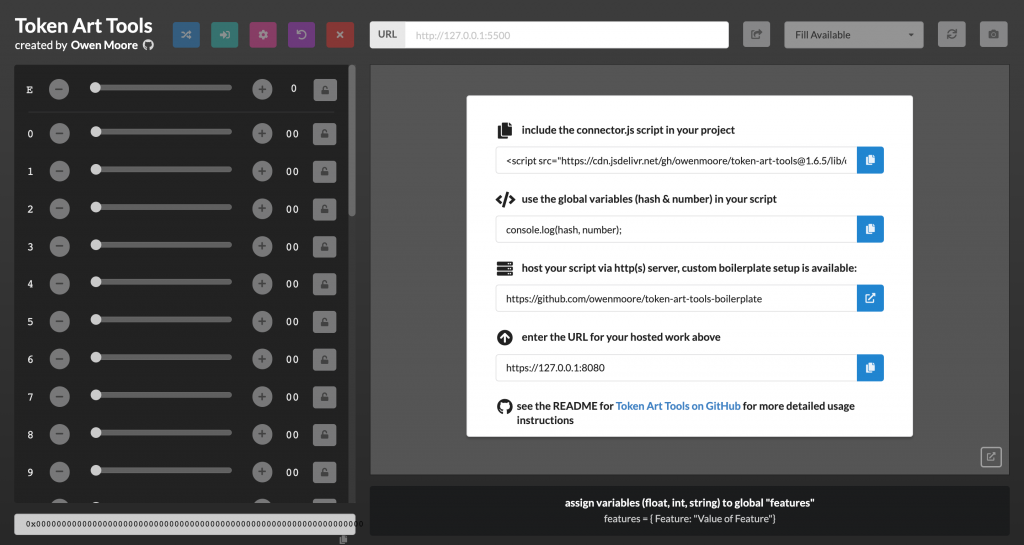This screenshot has width=1024, height=545.
Task: Copy the https://127.0.0.1:8080 URL
Action: click(x=870, y=367)
